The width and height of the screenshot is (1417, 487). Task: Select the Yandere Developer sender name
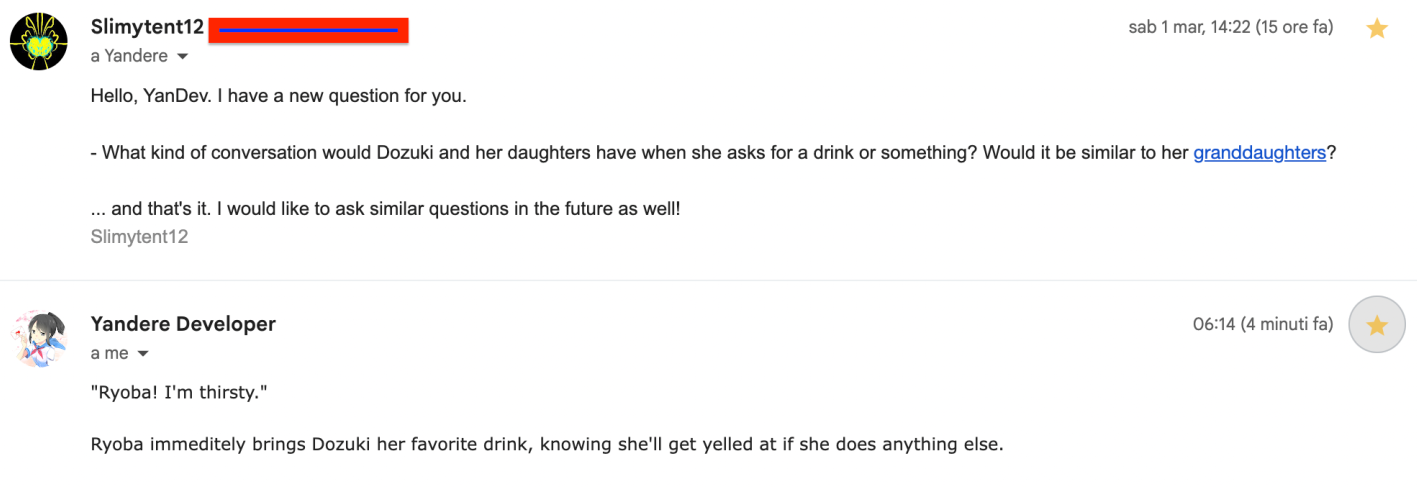pyautogui.click(x=183, y=323)
